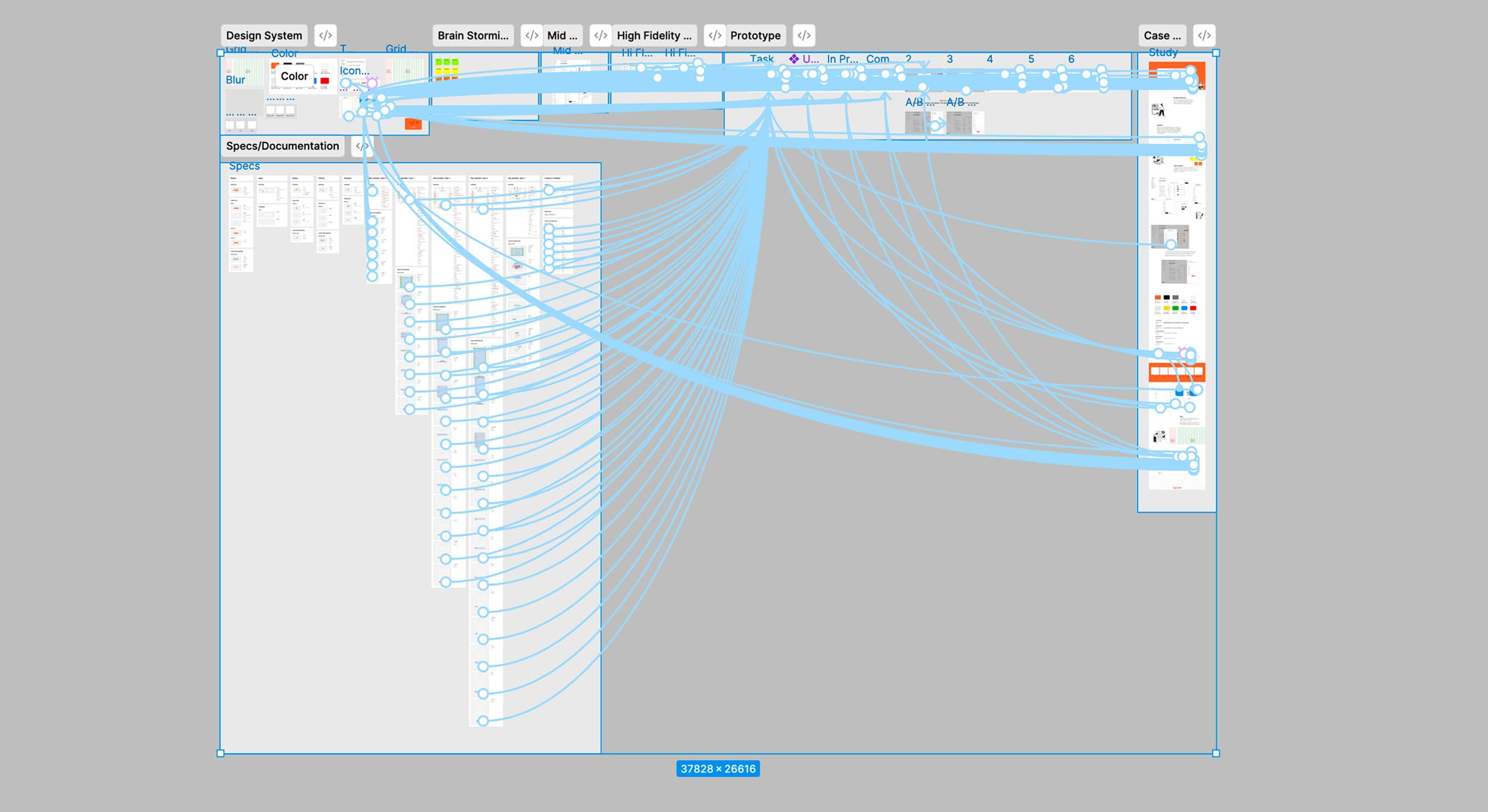1488x812 pixels.
Task: Click the code icon next to the Brain Storming section
Action: [532, 35]
